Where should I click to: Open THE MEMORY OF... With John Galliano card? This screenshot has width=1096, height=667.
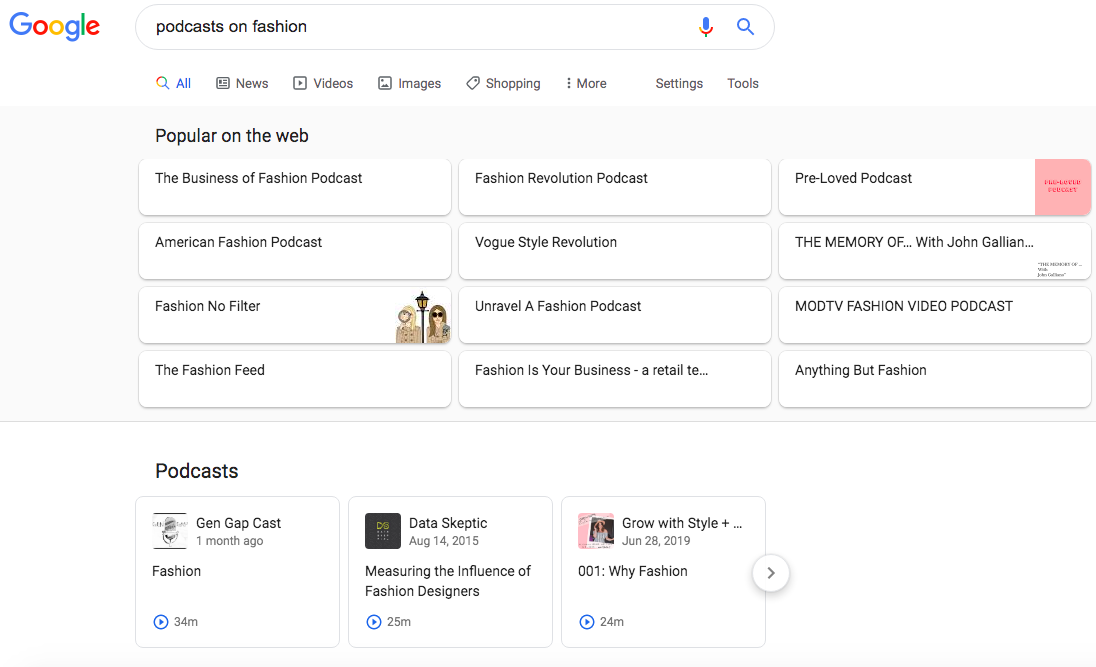click(x=935, y=251)
